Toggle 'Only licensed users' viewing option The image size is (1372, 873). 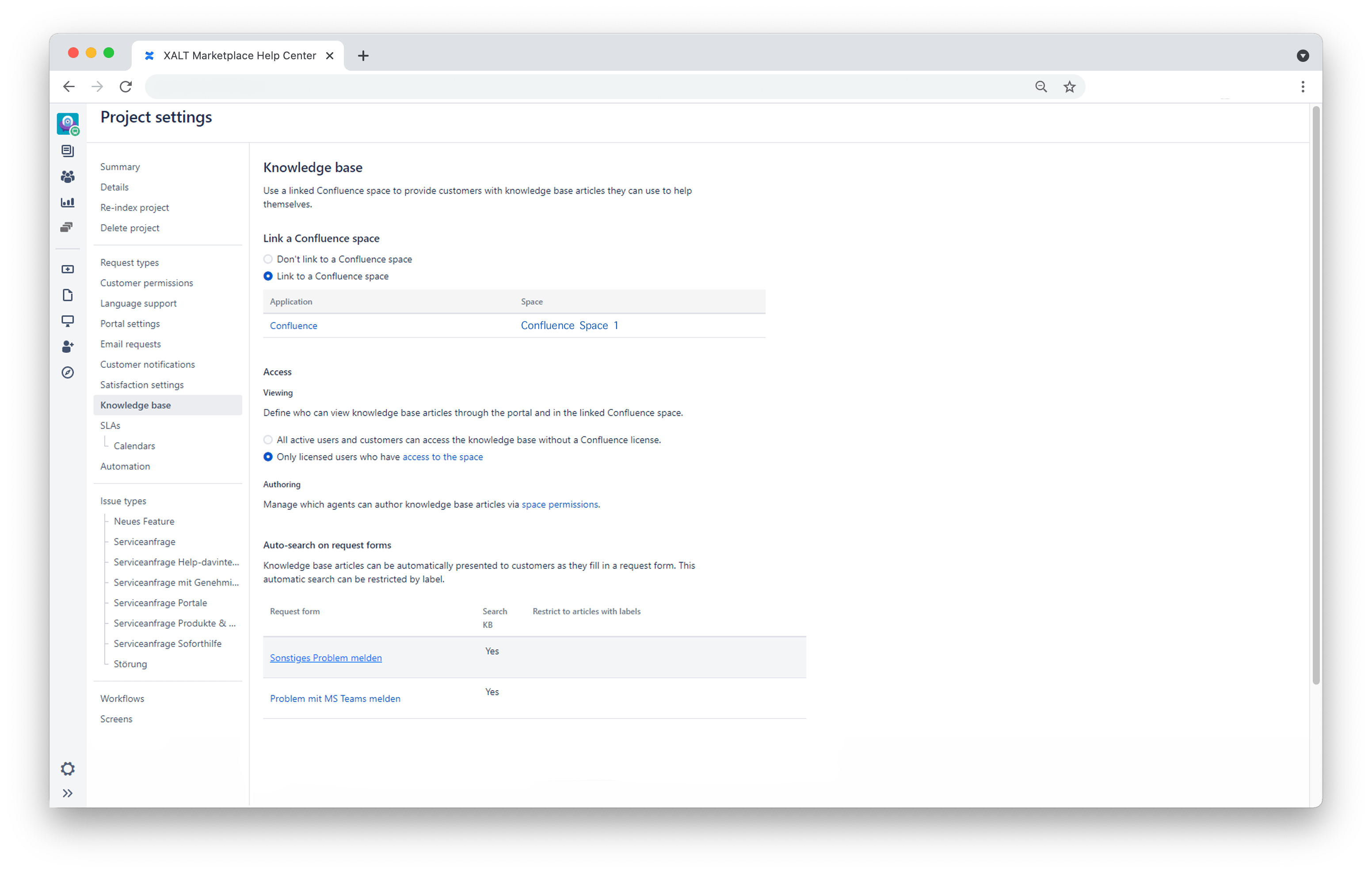(x=267, y=457)
